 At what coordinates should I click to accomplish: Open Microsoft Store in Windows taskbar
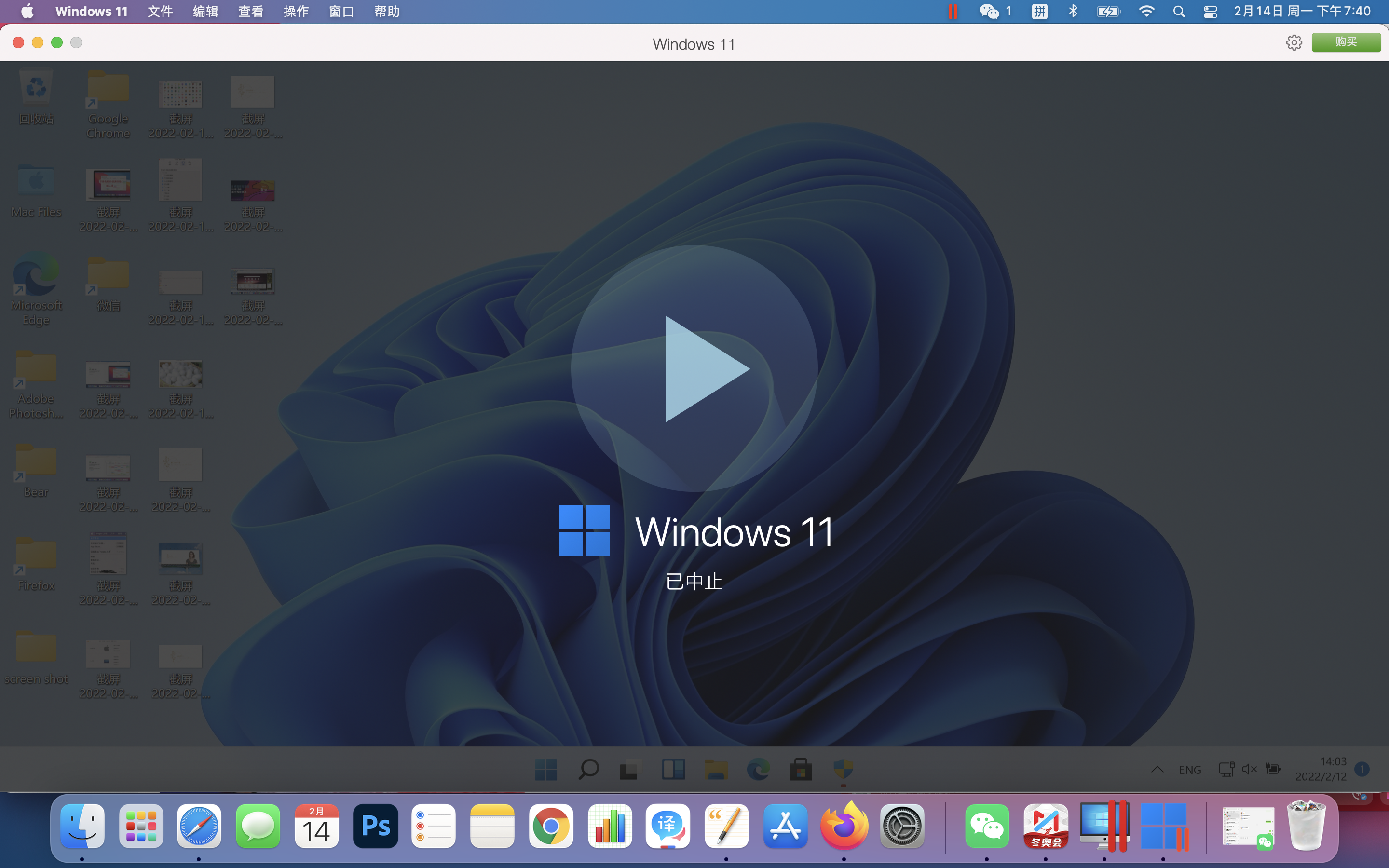point(801,769)
